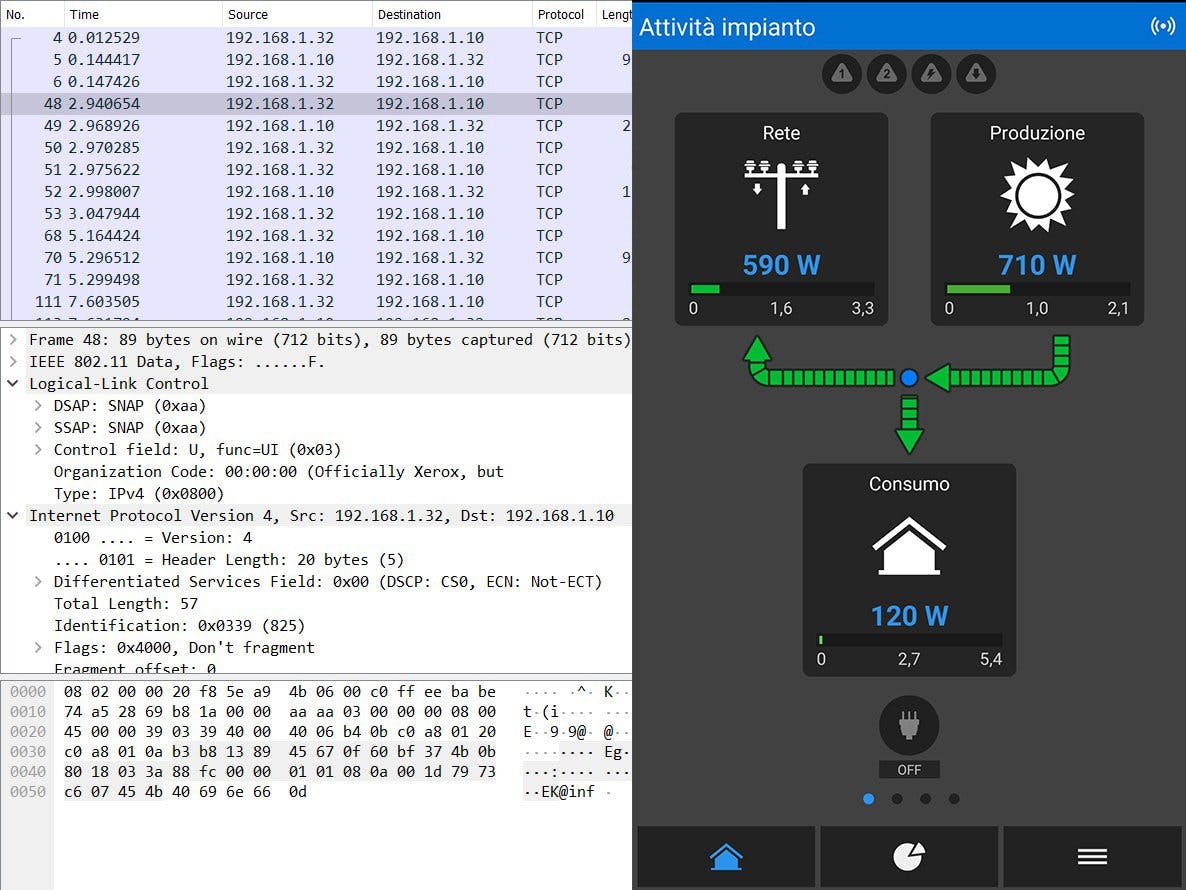Screen dimensions: 1186x890
Task: Expand the Frame 48 details row
Action: coord(13,340)
